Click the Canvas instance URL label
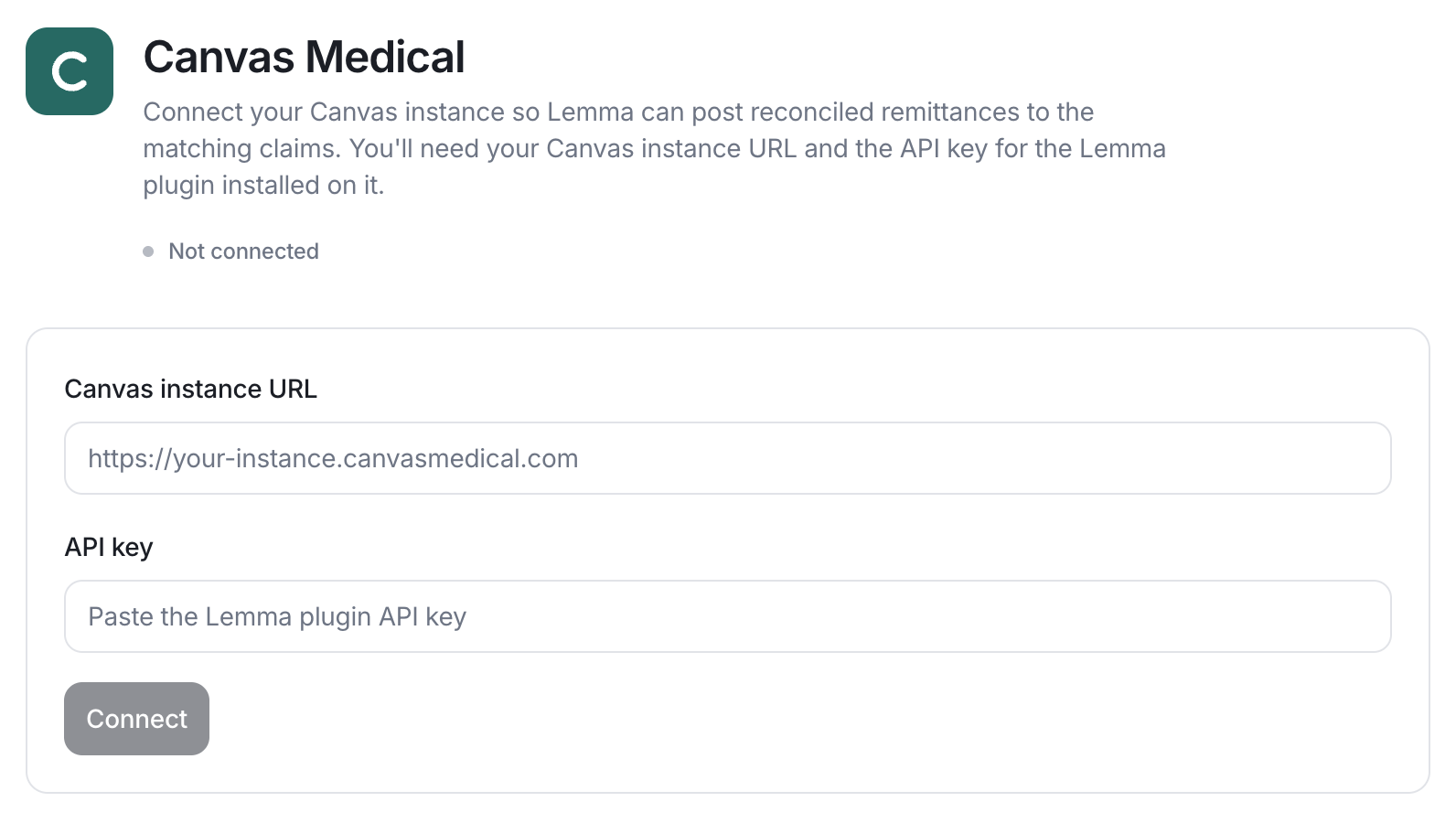The width and height of the screenshot is (1456, 823). 190,389
